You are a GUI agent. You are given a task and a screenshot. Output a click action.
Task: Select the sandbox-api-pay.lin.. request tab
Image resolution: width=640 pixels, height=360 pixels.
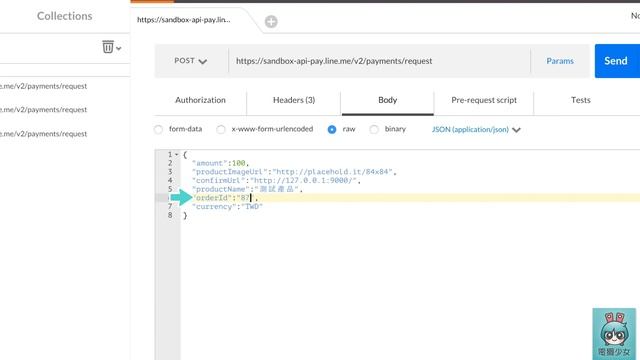(184, 20)
